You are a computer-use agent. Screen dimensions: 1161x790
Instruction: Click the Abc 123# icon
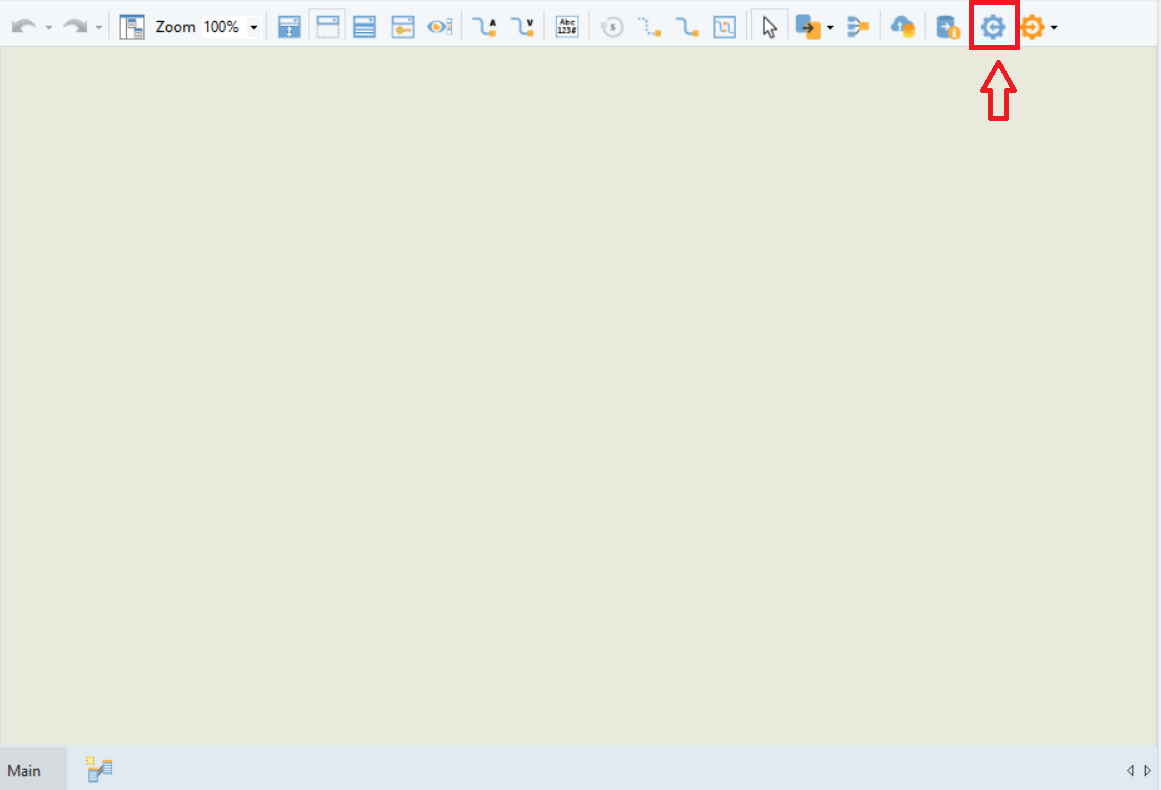pos(567,27)
